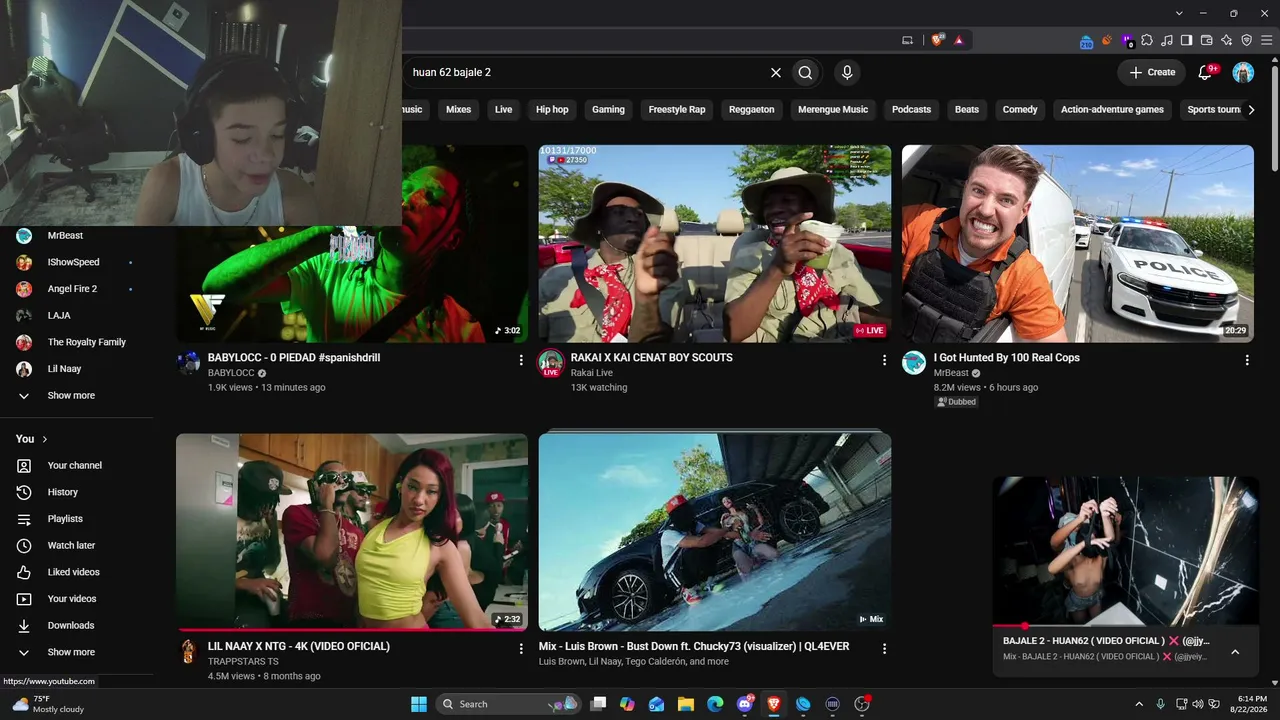Open options menu for RAKAI X KAI CENAT video

(x=884, y=360)
